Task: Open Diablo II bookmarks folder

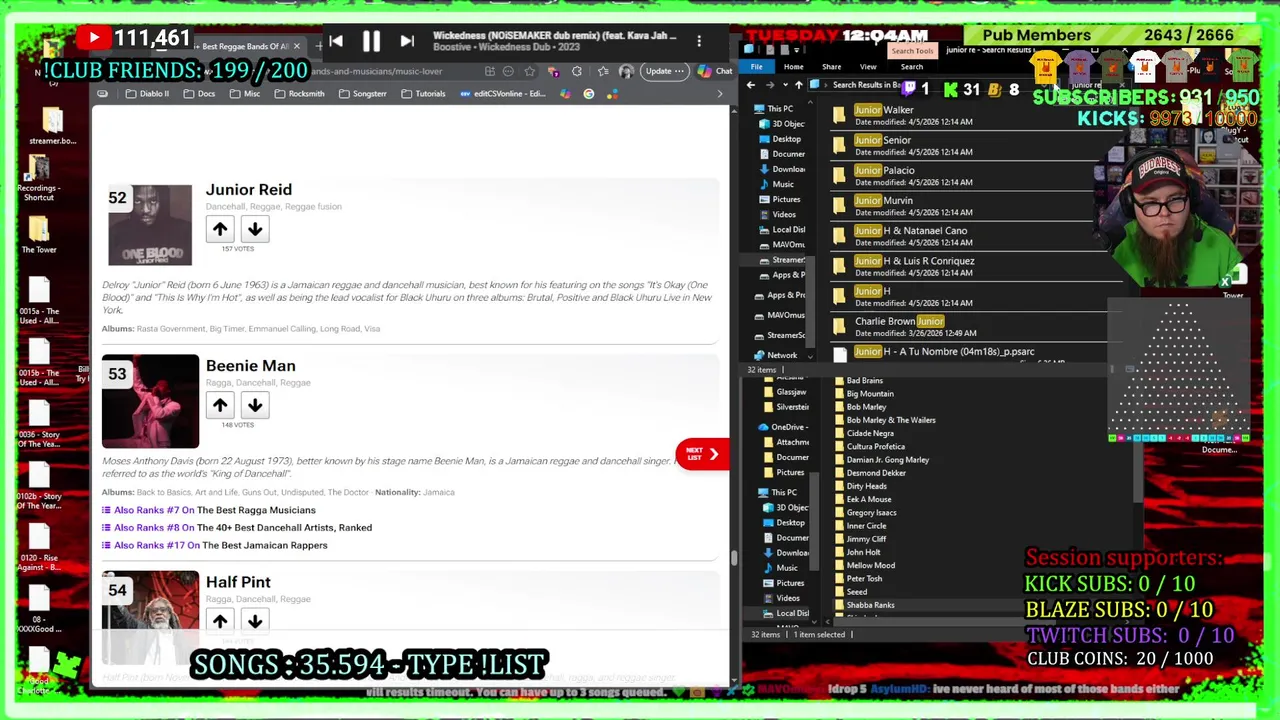Action: point(147,94)
